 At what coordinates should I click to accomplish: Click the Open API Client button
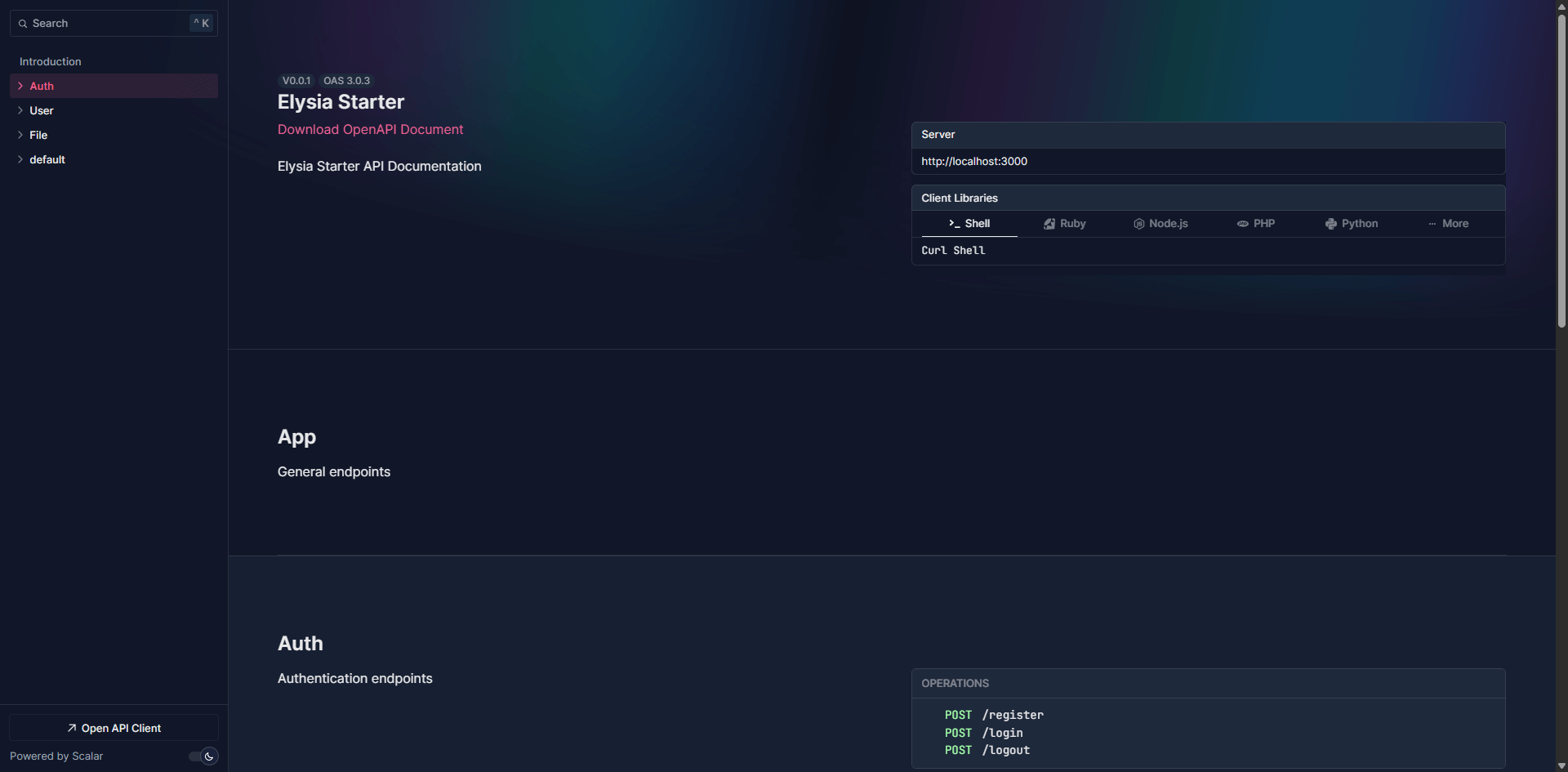[114, 728]
